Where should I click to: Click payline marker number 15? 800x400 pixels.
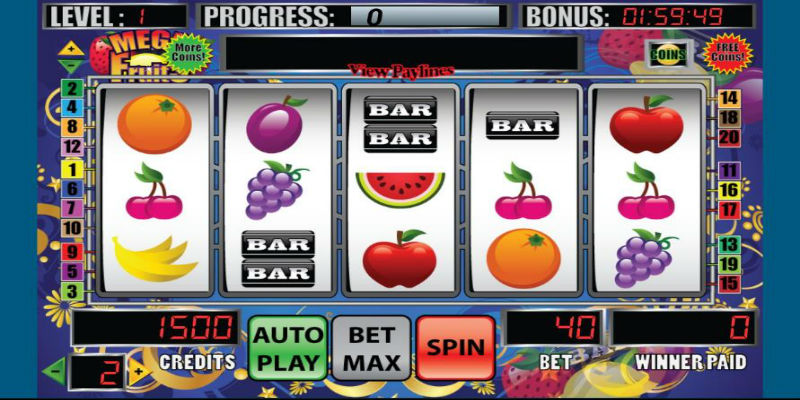point(729,284)
